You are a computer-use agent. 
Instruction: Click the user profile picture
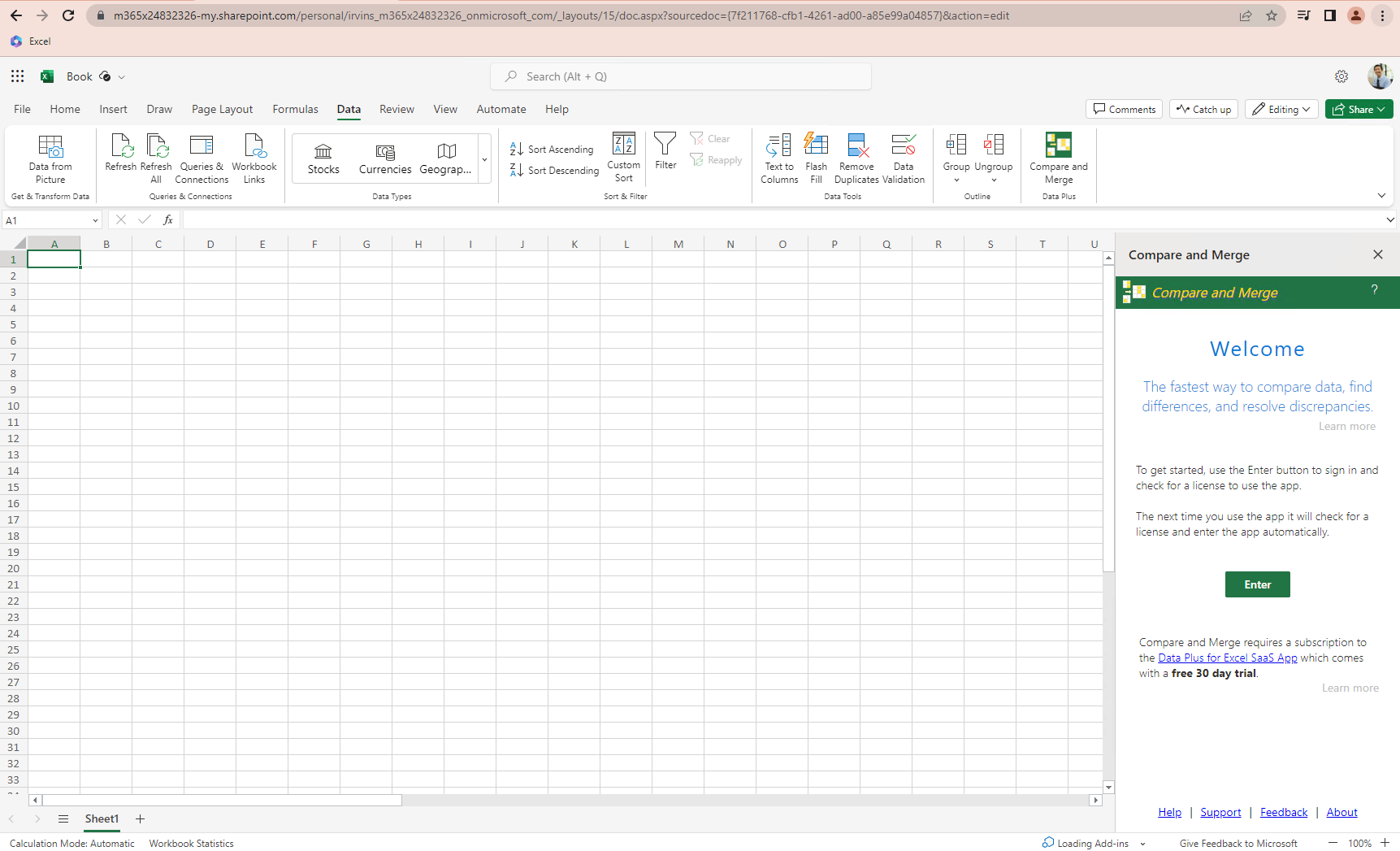pos(1380,76)
